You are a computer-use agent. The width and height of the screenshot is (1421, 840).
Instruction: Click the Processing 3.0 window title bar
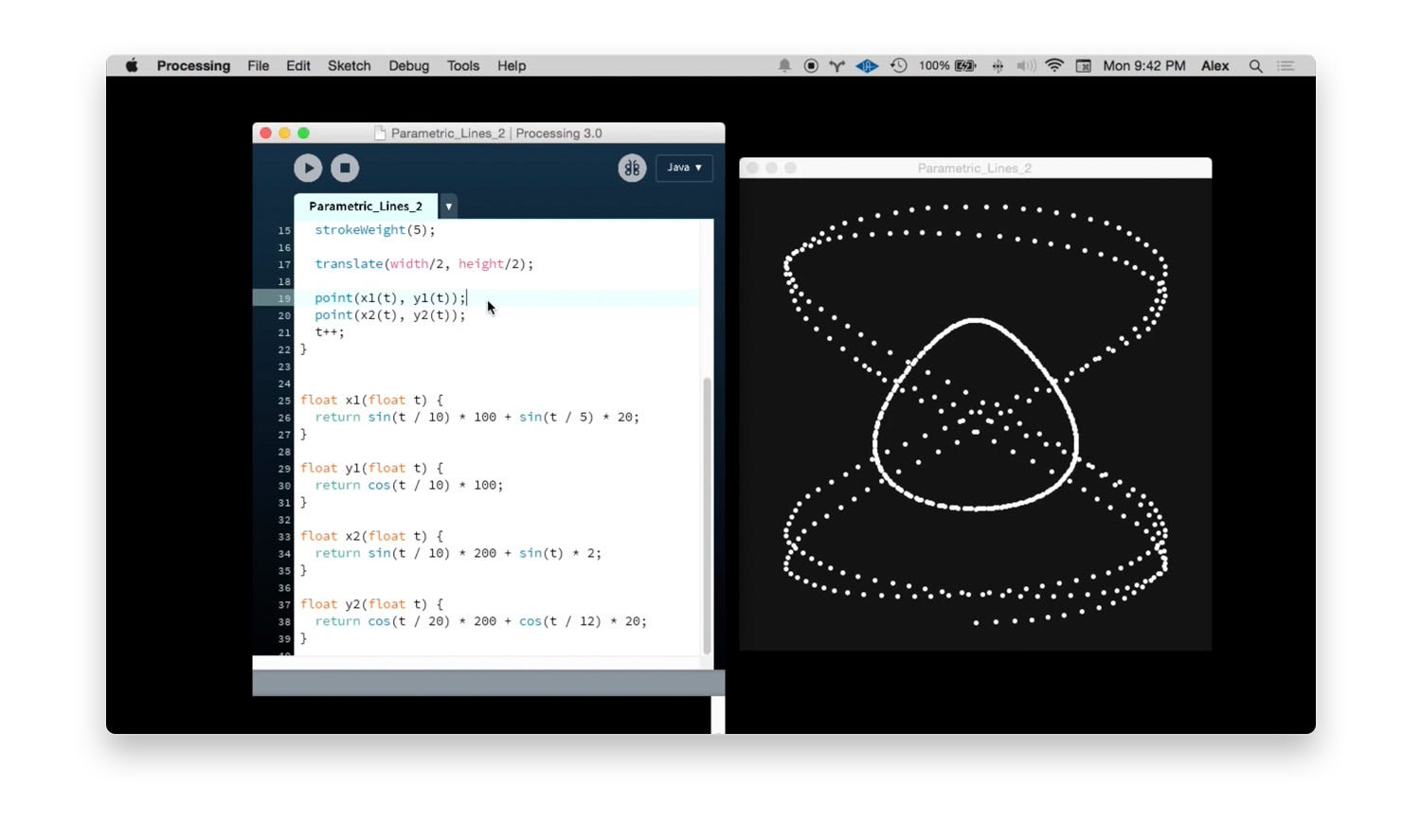[x=488, y=134]
